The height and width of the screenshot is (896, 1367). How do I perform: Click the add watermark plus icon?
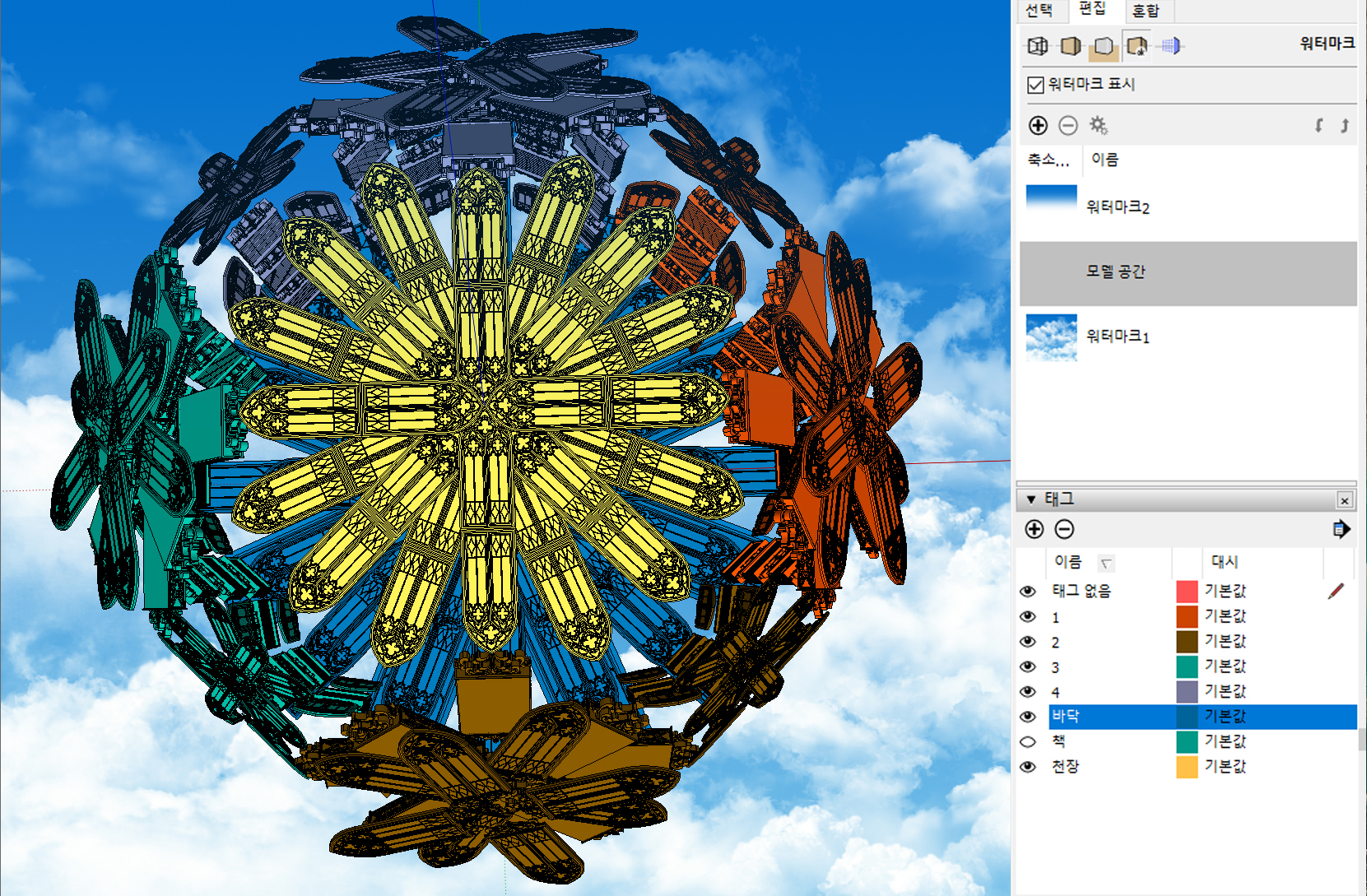1038,125
